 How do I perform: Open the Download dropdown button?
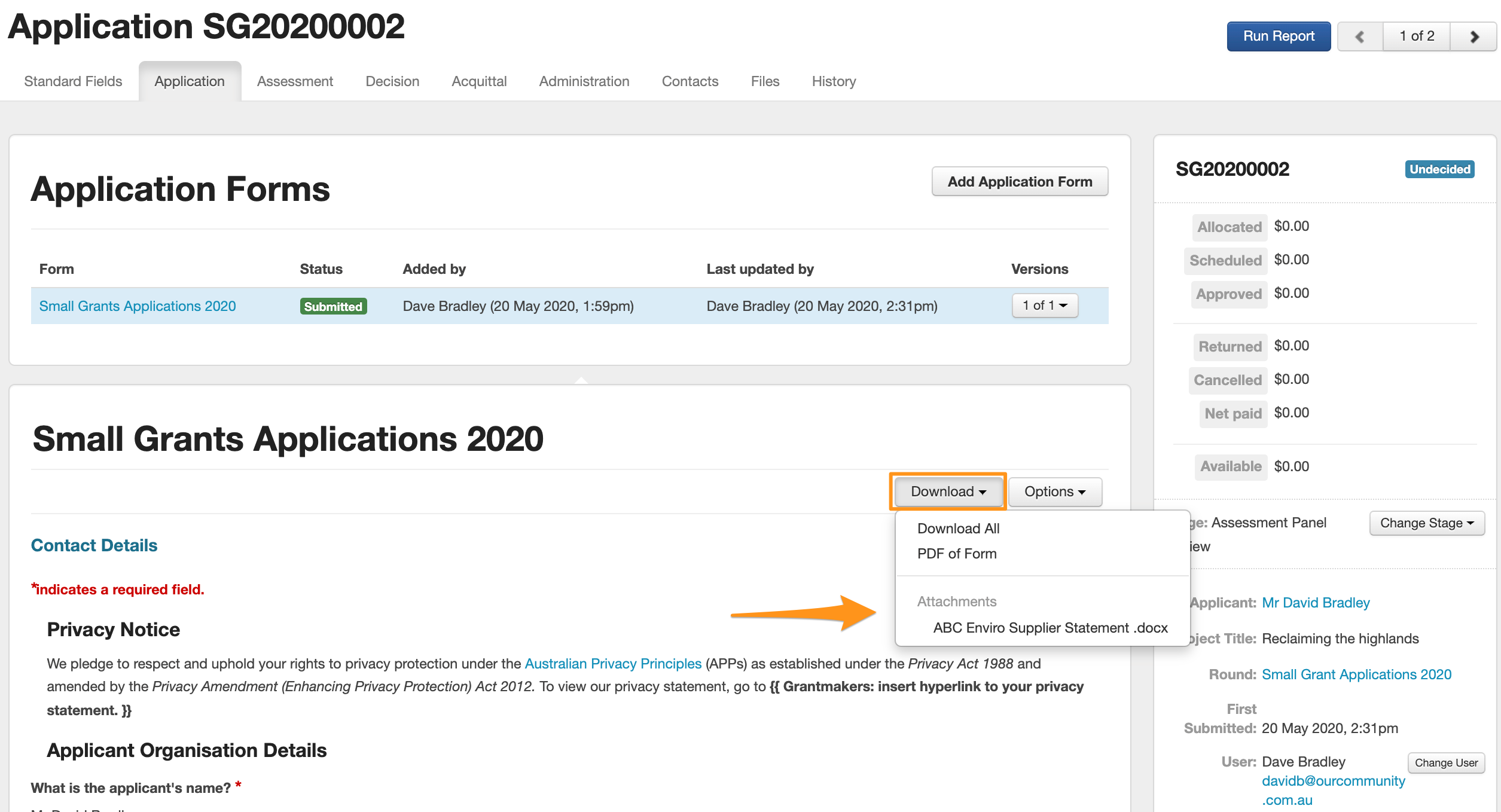pyautogui.click(x=948, y=492)
